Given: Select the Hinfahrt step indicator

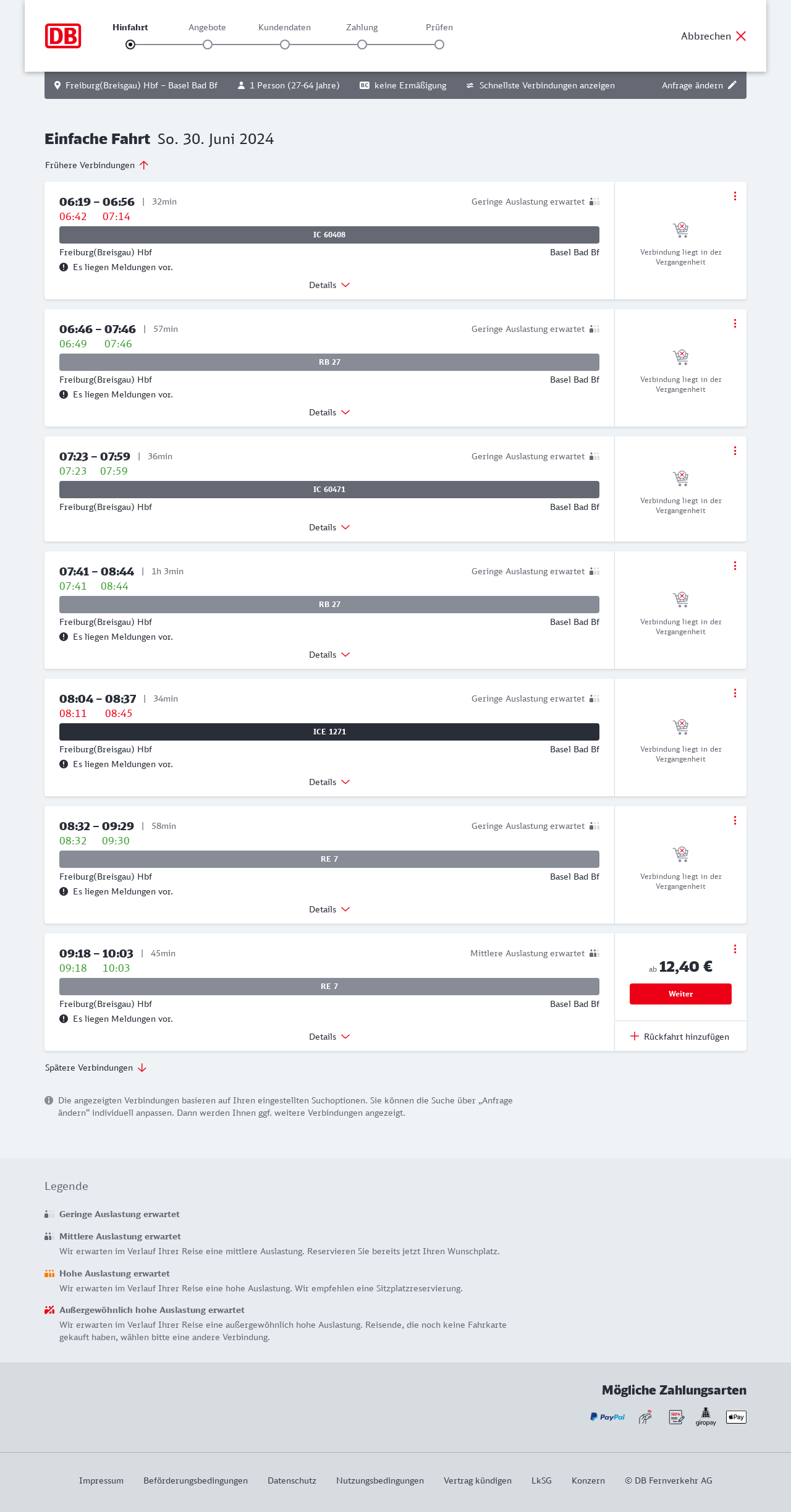Looking at the screenshot, I should [x=130, y=45].
